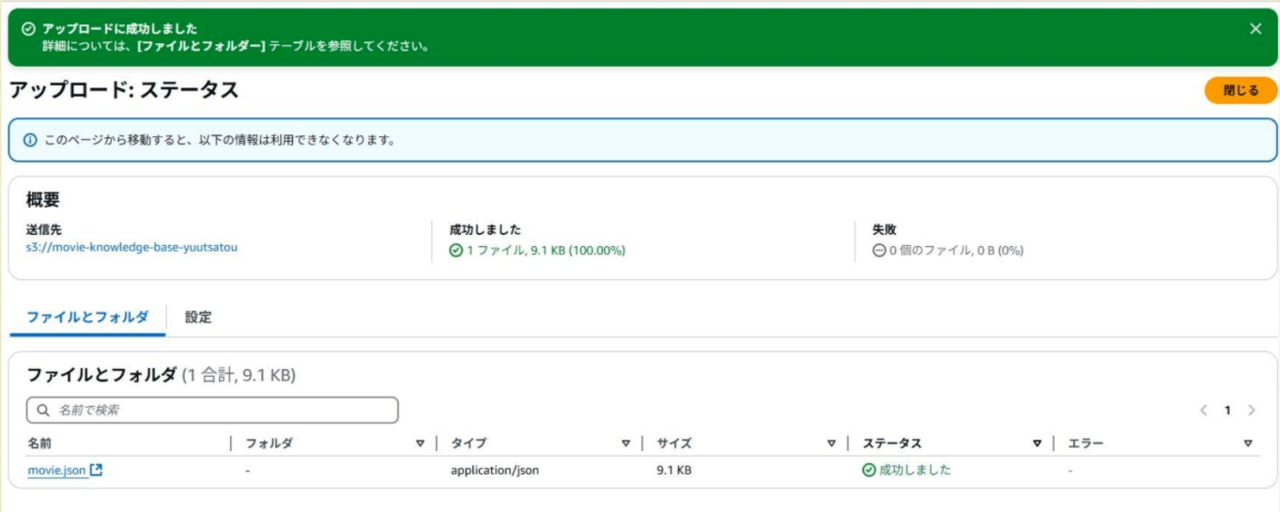This screenshot has height=512, width=1280.
Task: Switch to the 設定 tab
Action: pyautogui.click(x=198, y=317)
